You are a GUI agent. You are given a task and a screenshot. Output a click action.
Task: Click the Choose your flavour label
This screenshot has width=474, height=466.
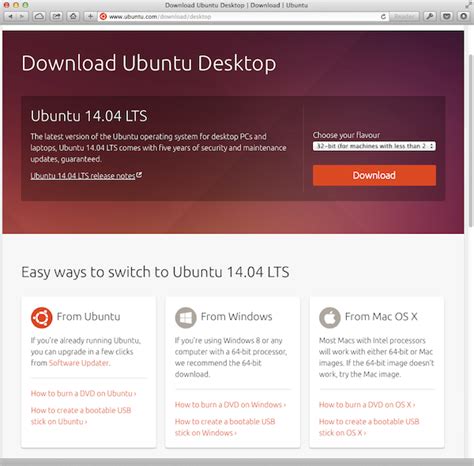pyautogui.click(x=346, y=135)
